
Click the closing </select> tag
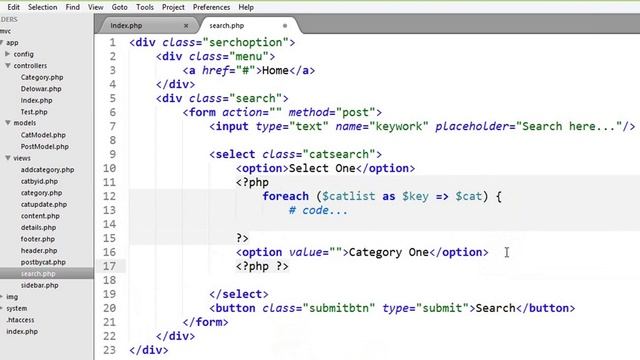pos(239,294)
